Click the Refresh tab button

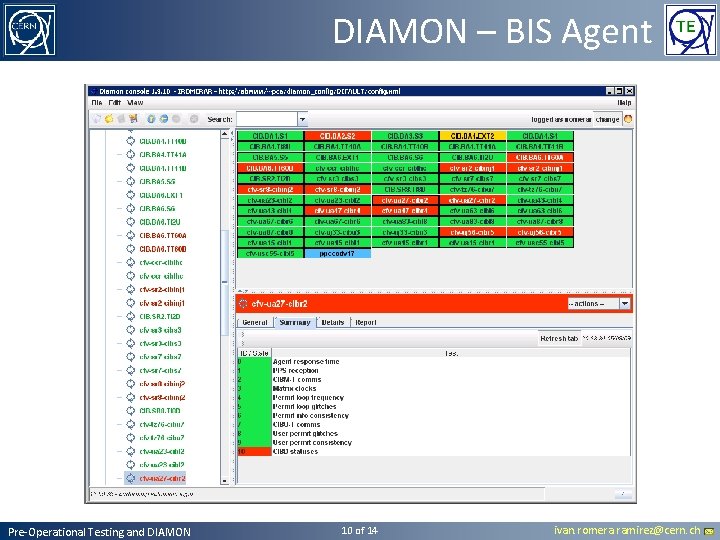(559, 338)
